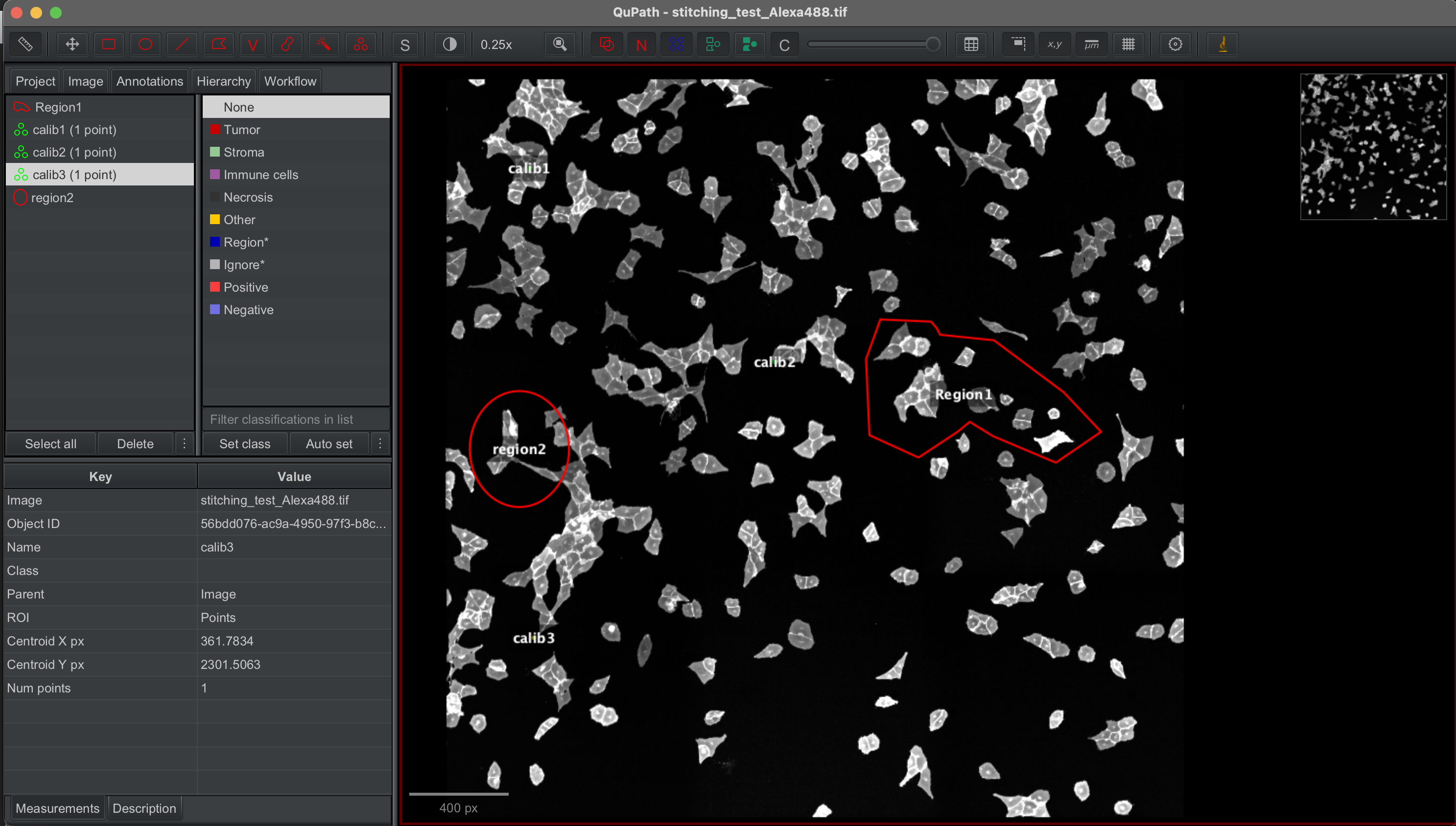This screenshot has width=1456, height=826.
Task: Select the Wand tool
Action: (x=324, y=44)
